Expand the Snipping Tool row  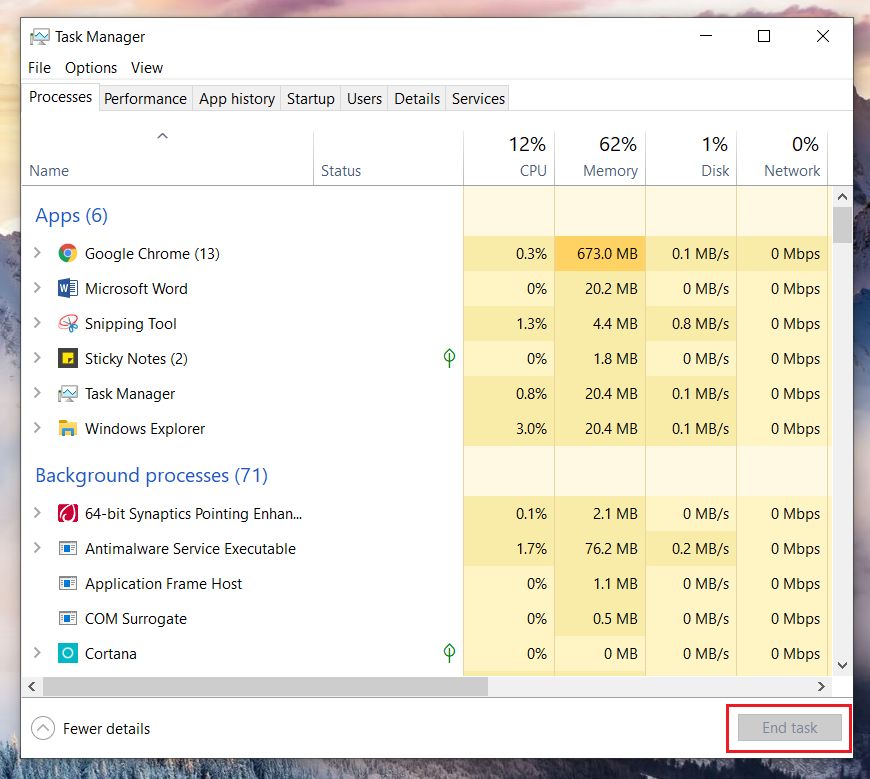pyautogui.click(x=37, y=323)
